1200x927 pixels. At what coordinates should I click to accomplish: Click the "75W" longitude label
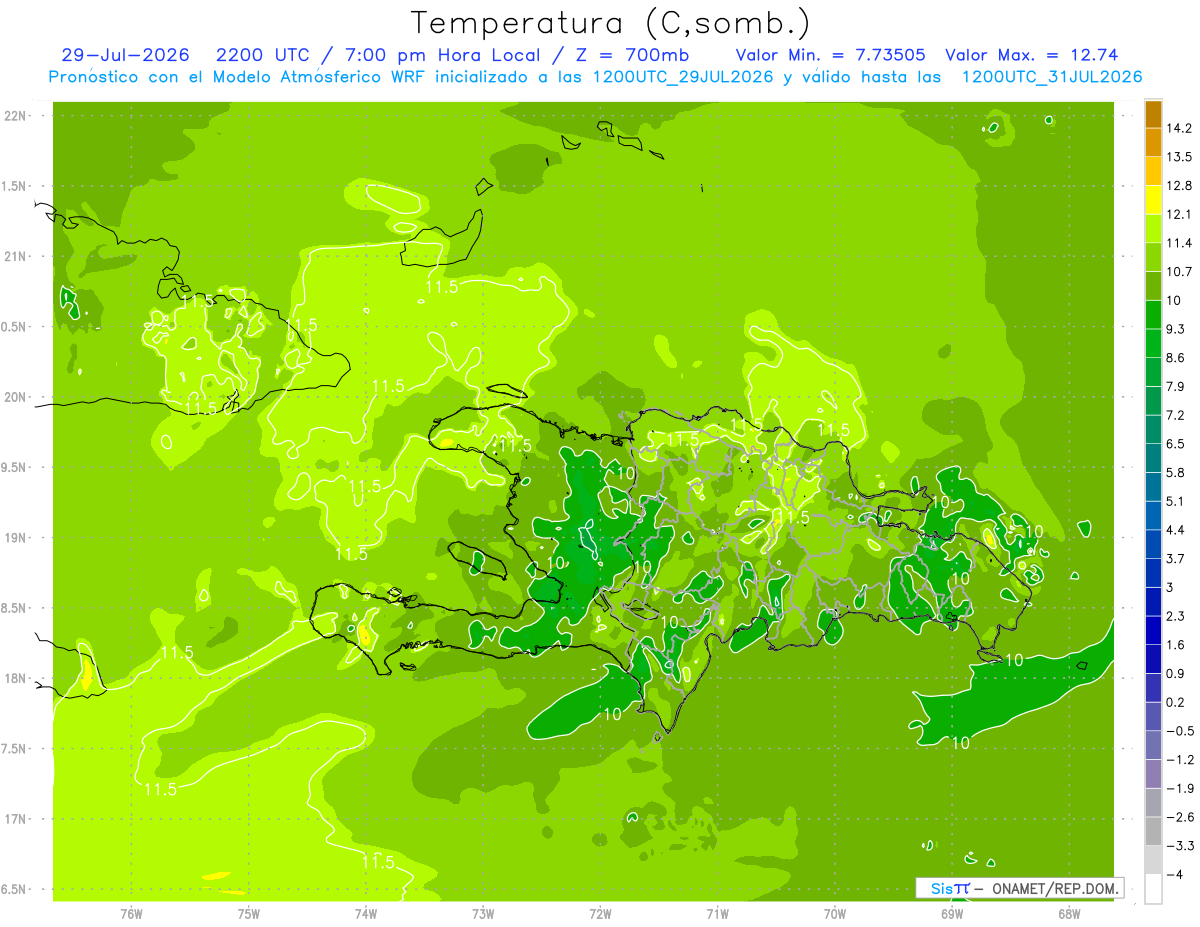[248, 913]
